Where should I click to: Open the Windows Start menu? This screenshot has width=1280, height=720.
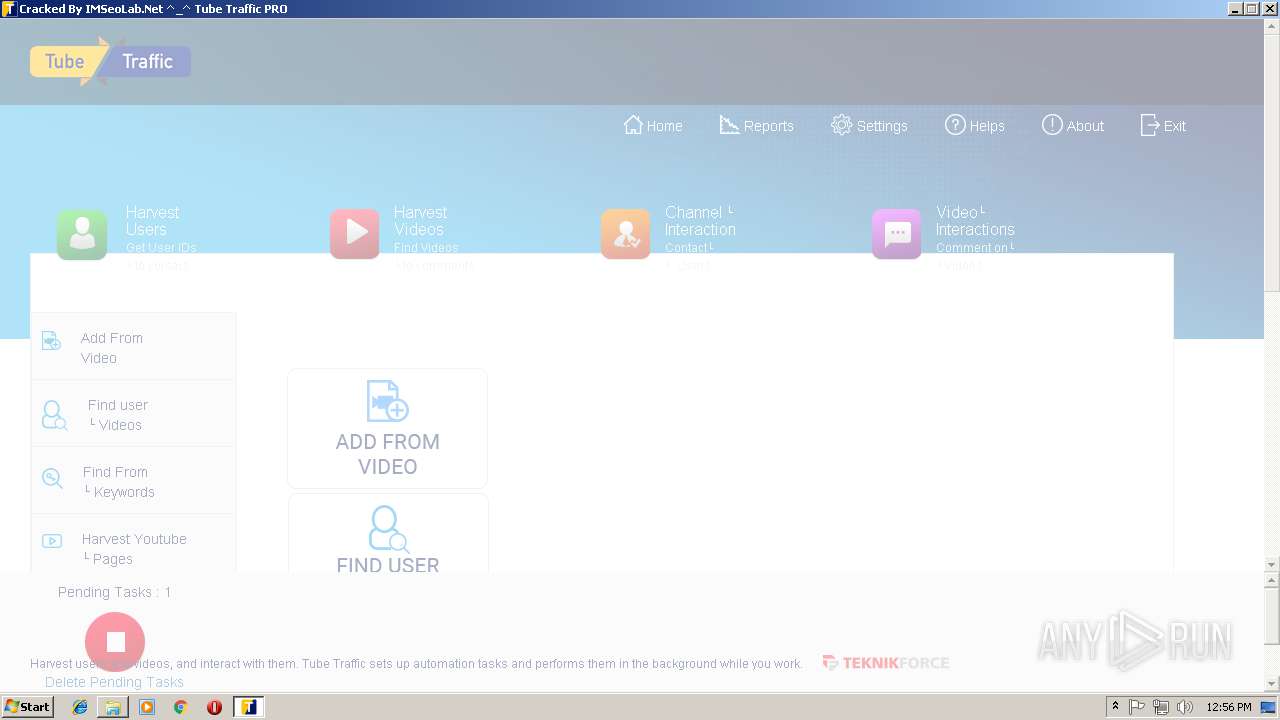coord(28,707)
